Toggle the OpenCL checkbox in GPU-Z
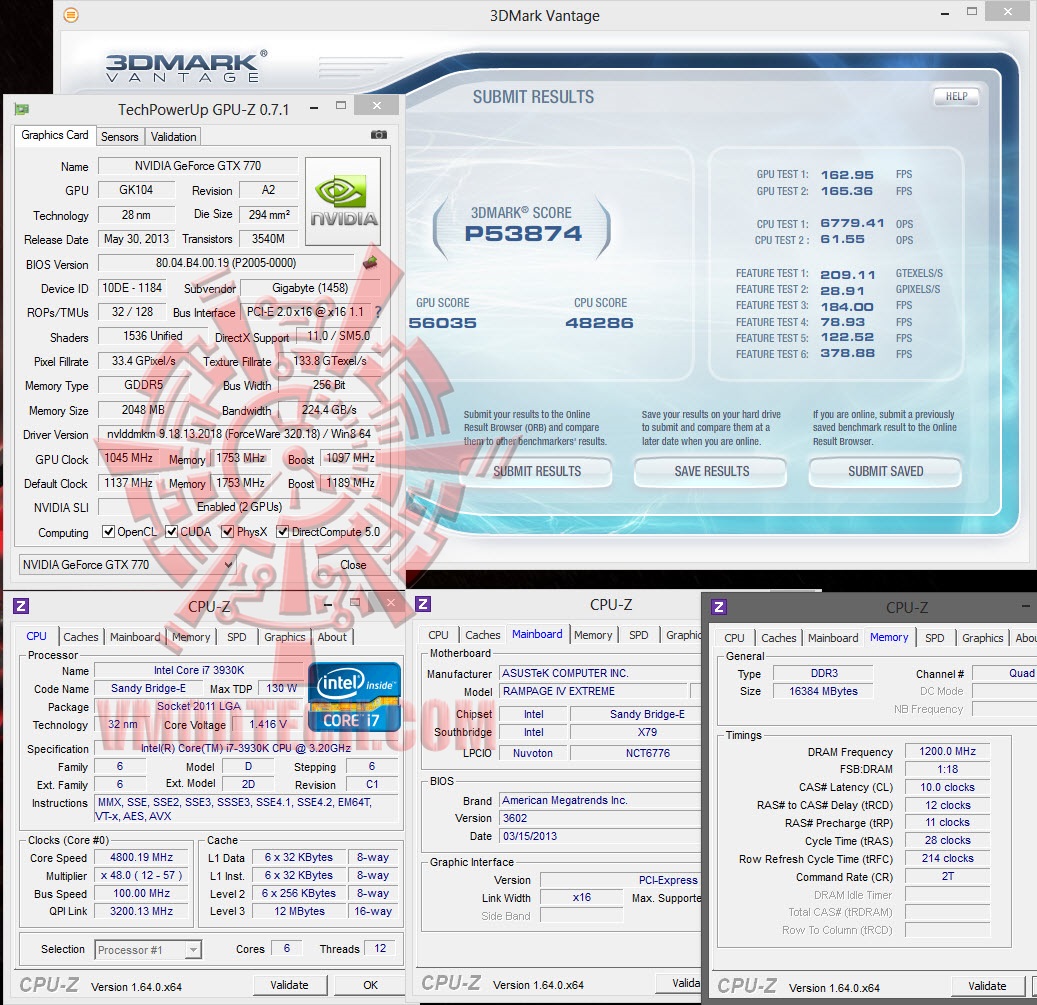The image size is (1037, 1005). (108, 532)
